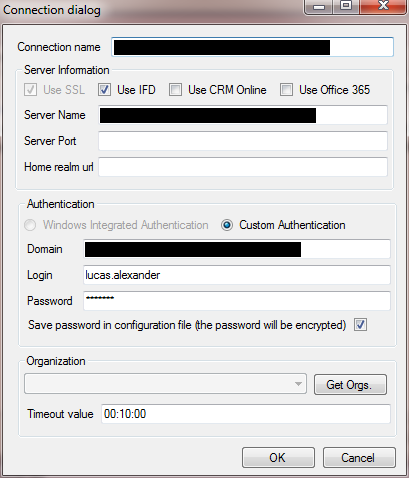Click the Login field containing lucas.alexander
This screenshot has width=409, height=478.
pos(237,275)
